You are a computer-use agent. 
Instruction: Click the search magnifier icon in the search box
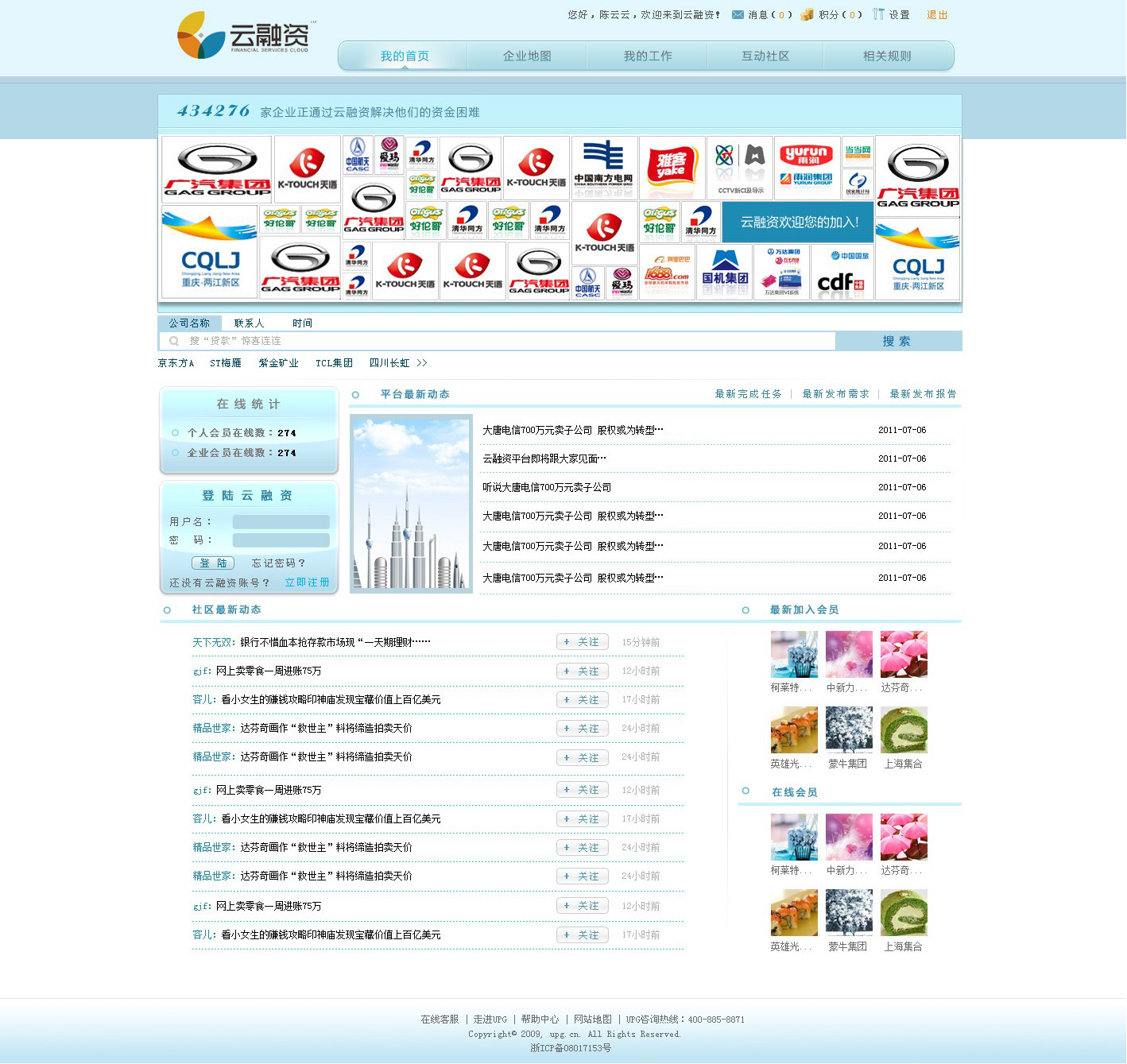tap(173, 341)
